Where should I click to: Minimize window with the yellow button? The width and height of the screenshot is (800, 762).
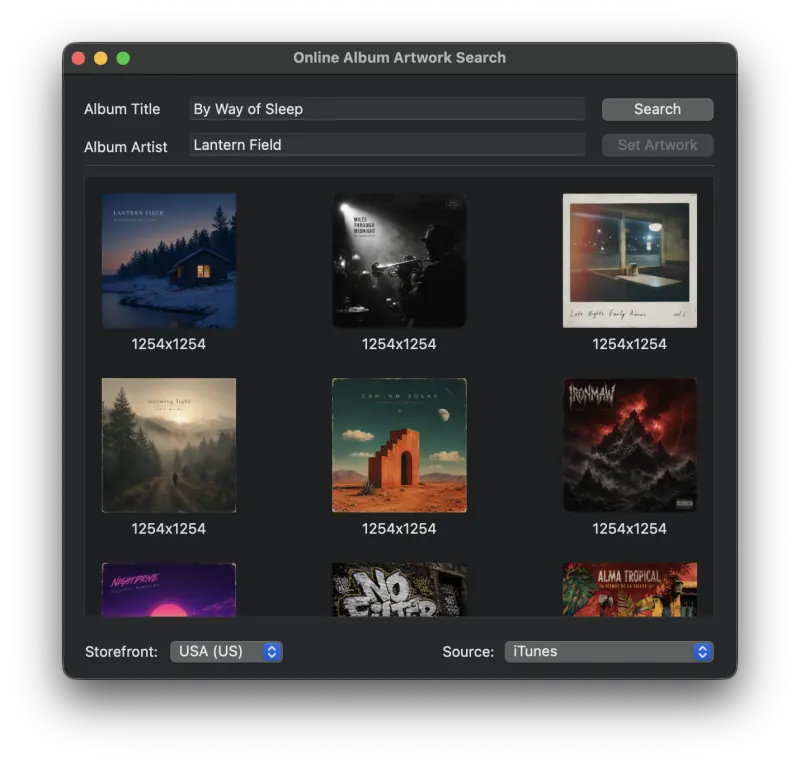101,58
